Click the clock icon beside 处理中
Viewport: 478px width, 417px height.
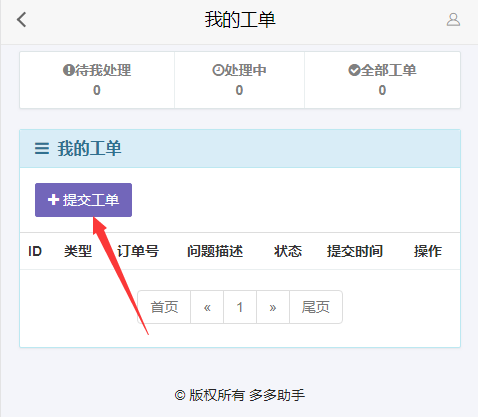218,70
